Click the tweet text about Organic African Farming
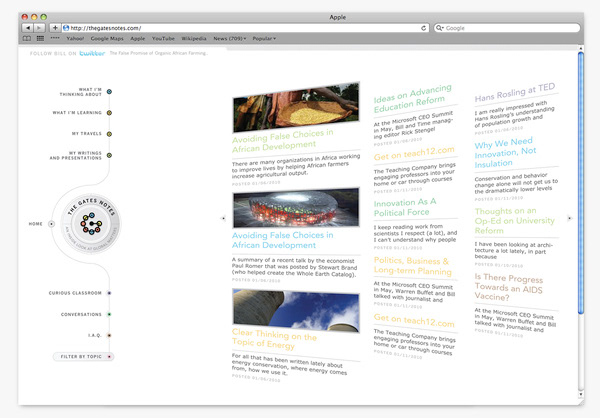The image size is (600, 418). point(158,53)
